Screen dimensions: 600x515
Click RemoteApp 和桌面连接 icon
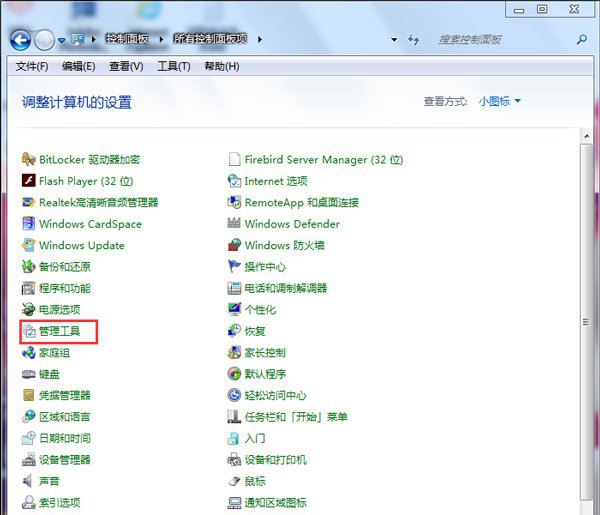(234, 202)
